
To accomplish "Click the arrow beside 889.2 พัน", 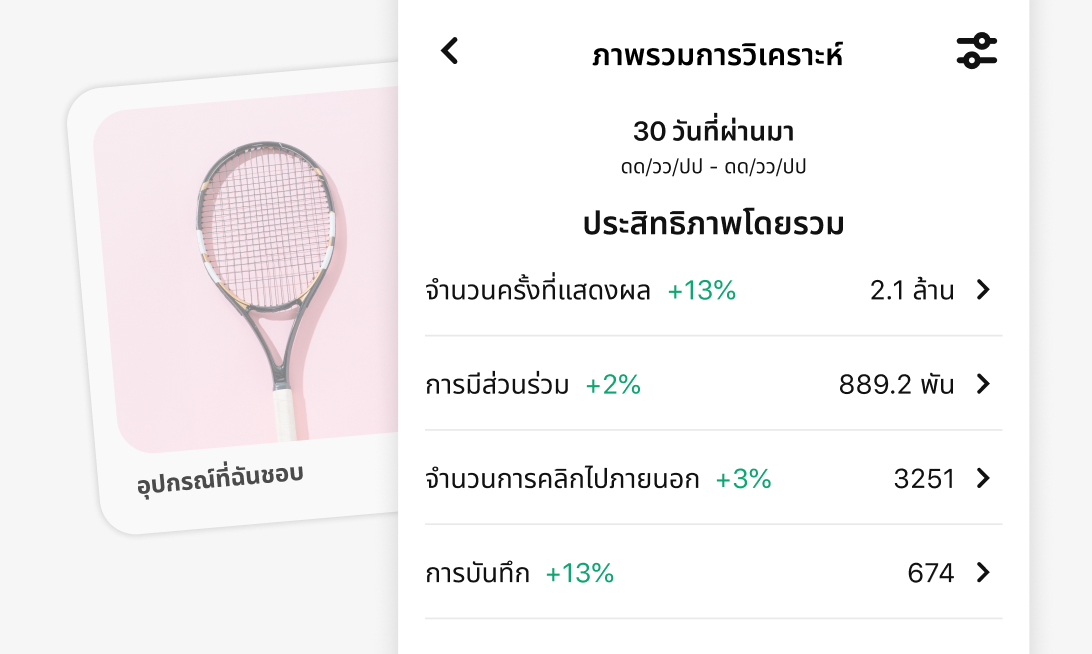I will pos(983,384).
